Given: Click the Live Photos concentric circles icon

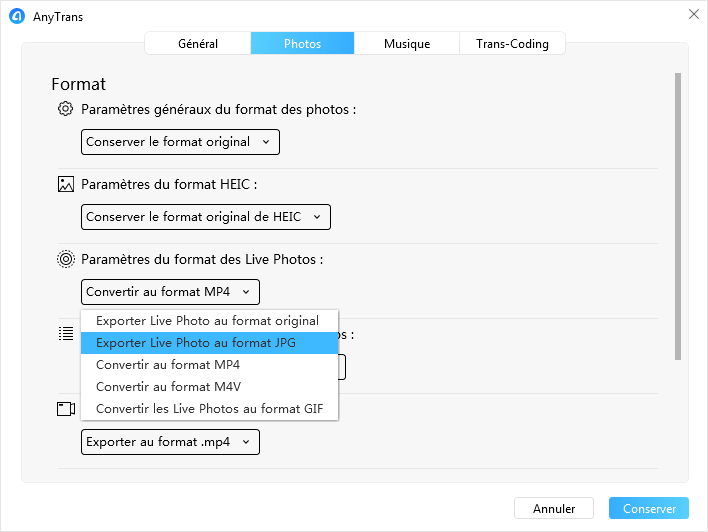Looking at the screenshot, I should tap(66, 259).
